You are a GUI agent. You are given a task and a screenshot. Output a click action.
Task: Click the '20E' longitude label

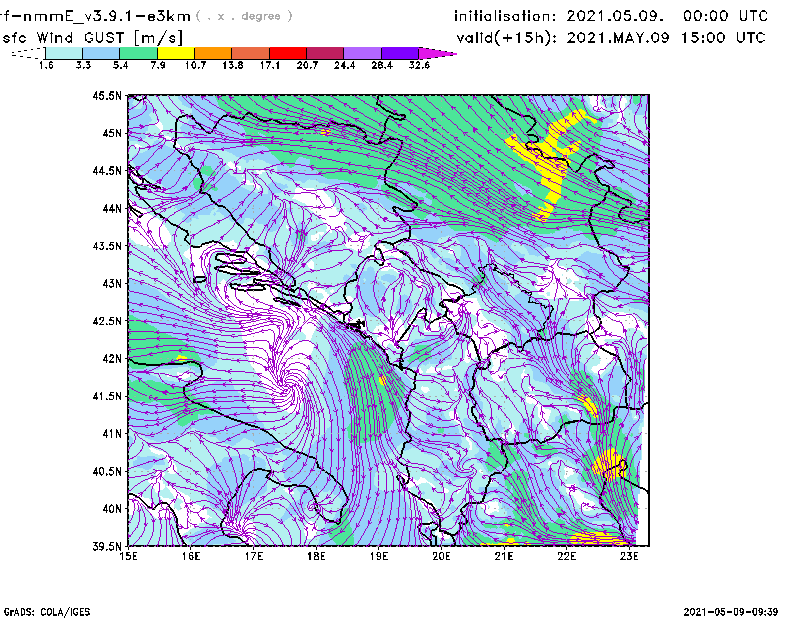(x=441, y=556)
